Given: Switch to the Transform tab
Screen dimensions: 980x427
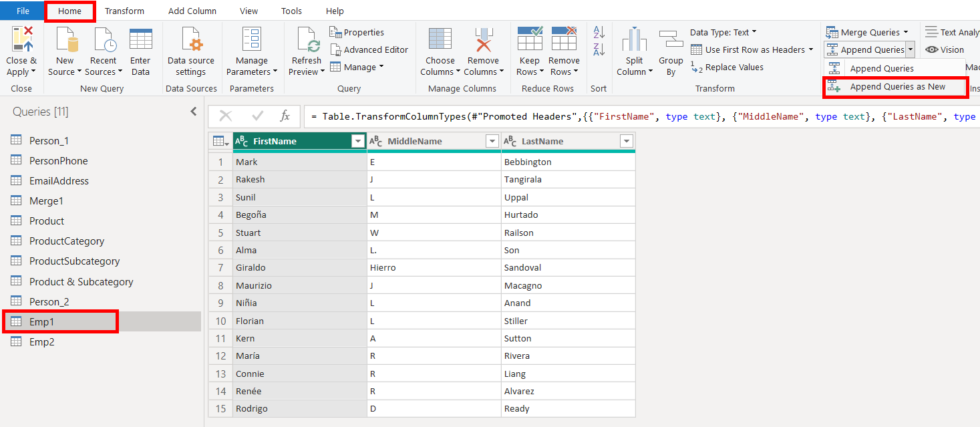Looking at the screenshot, I should [x=124, y=11].
